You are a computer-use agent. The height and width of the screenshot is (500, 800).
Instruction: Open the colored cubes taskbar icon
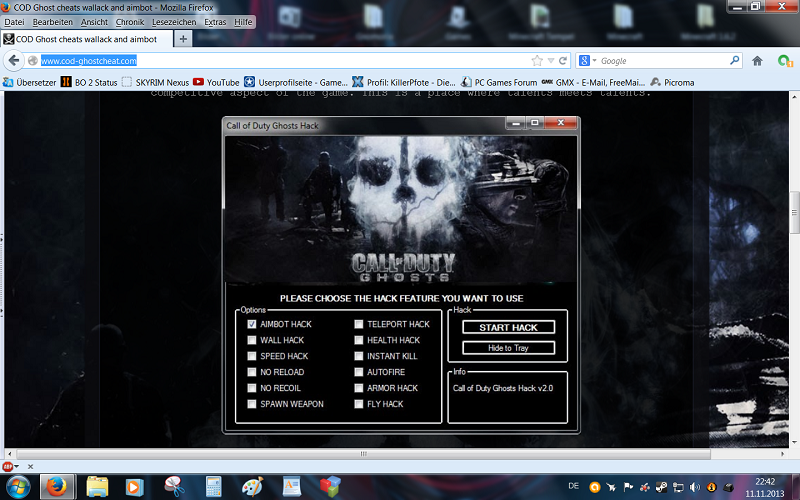[x=331, y=487]
